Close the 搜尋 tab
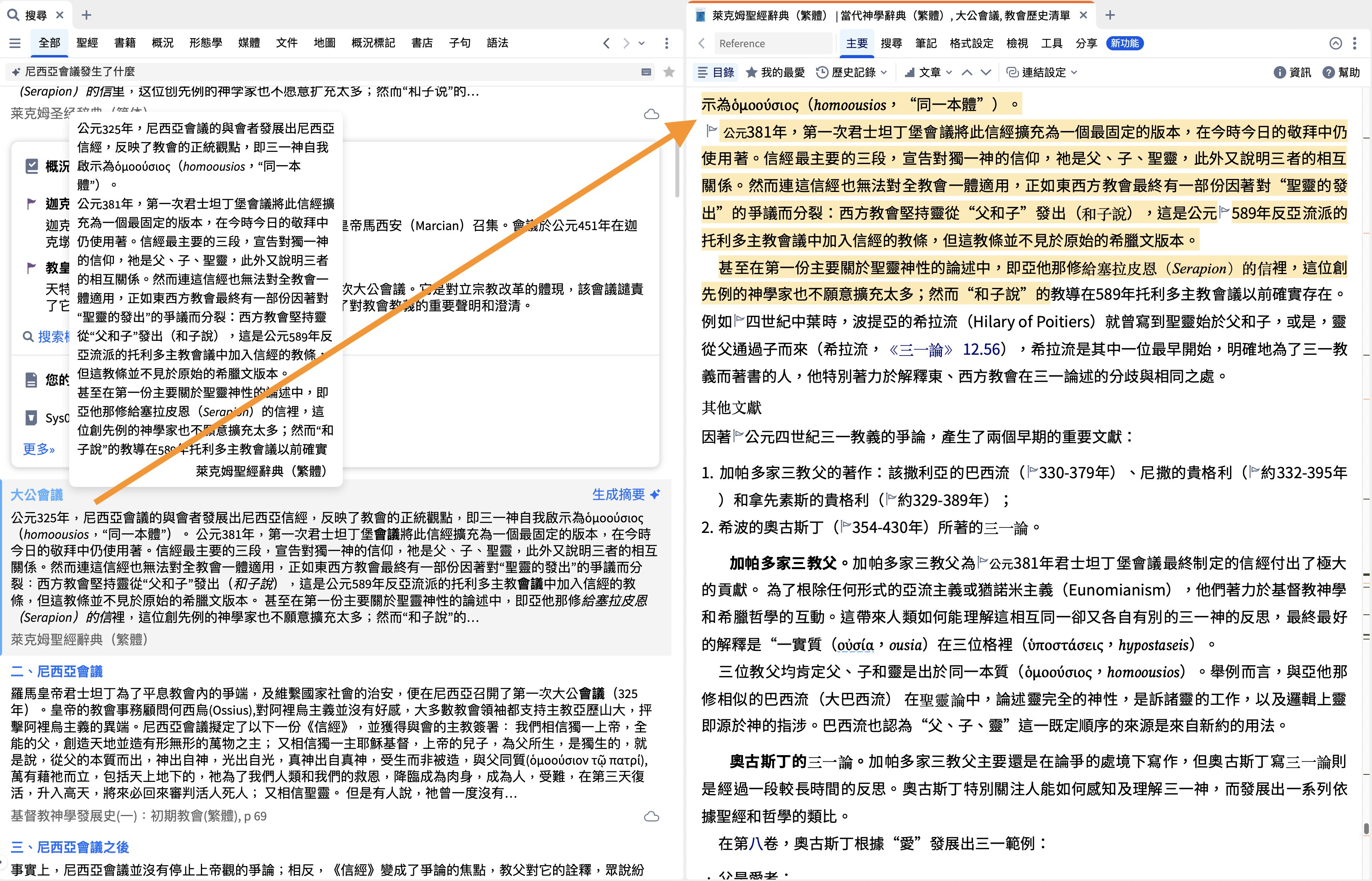1372x881 pixels. click(60, 15)
